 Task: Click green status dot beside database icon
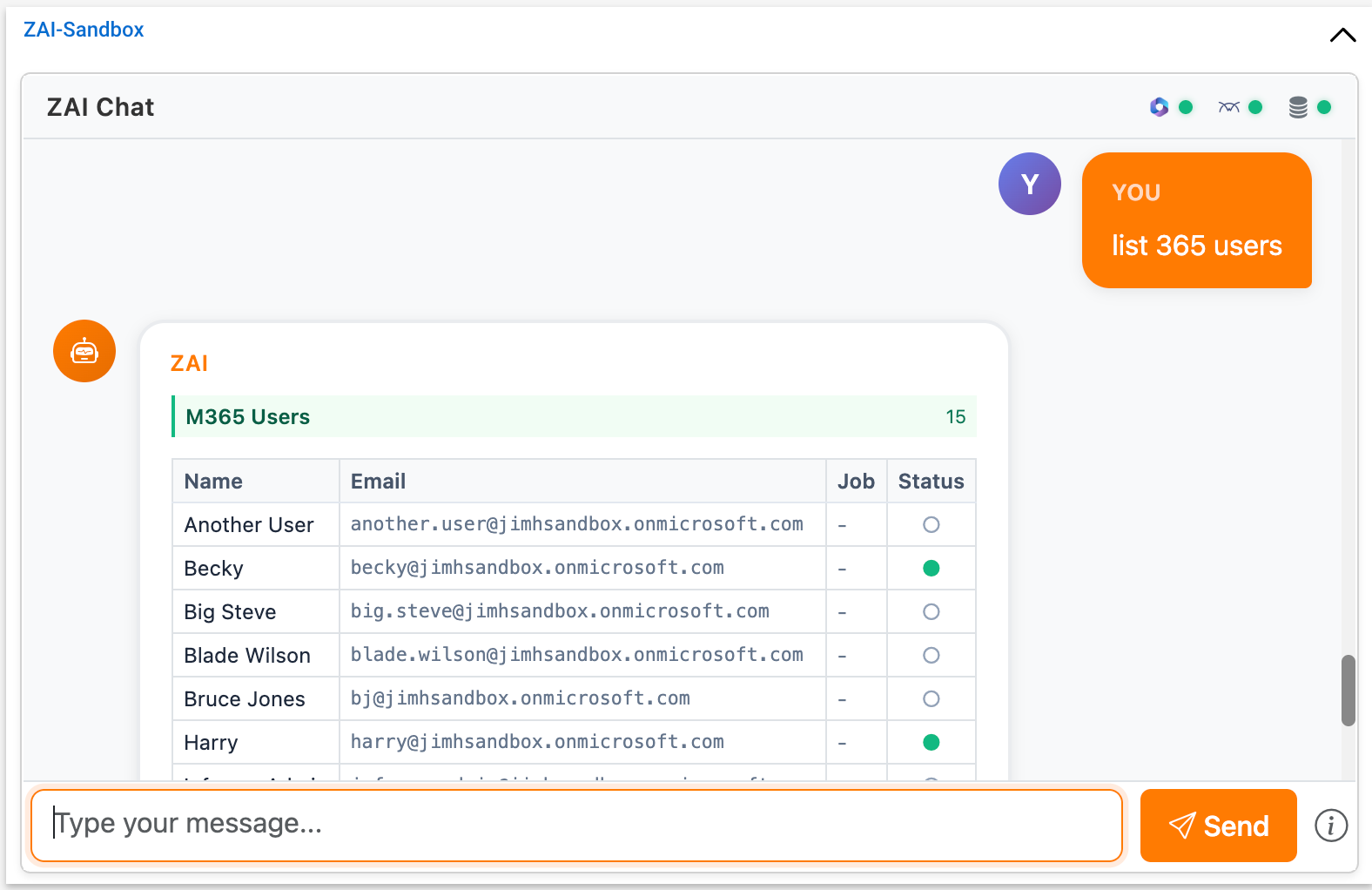pyautogui.click(x=1324, y=107)
